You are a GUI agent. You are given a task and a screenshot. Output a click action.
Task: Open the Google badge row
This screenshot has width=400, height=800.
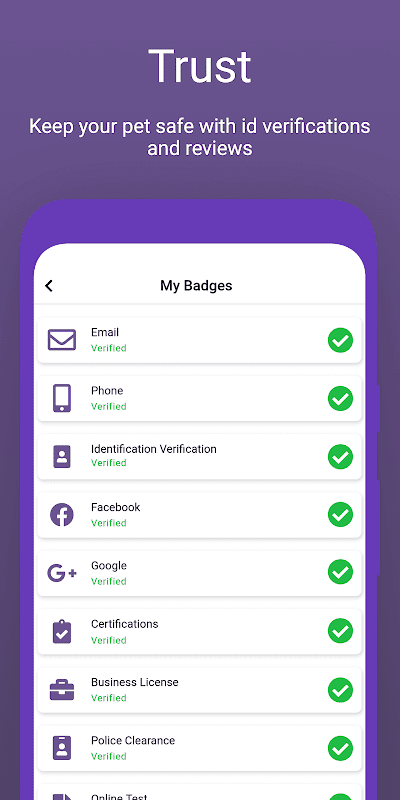(199, 573)
